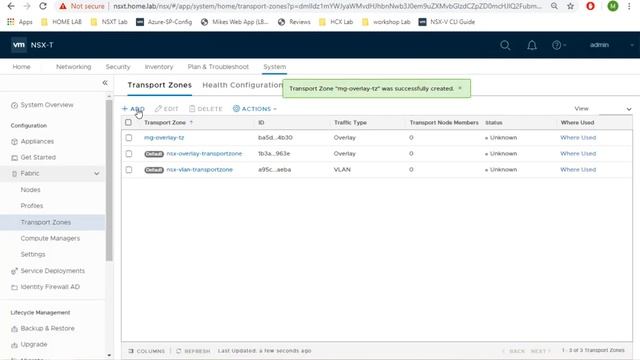This screenshot has height=360, width=640.
Task: Open NSX-T search magnifier icon
Action: (505, 45)
